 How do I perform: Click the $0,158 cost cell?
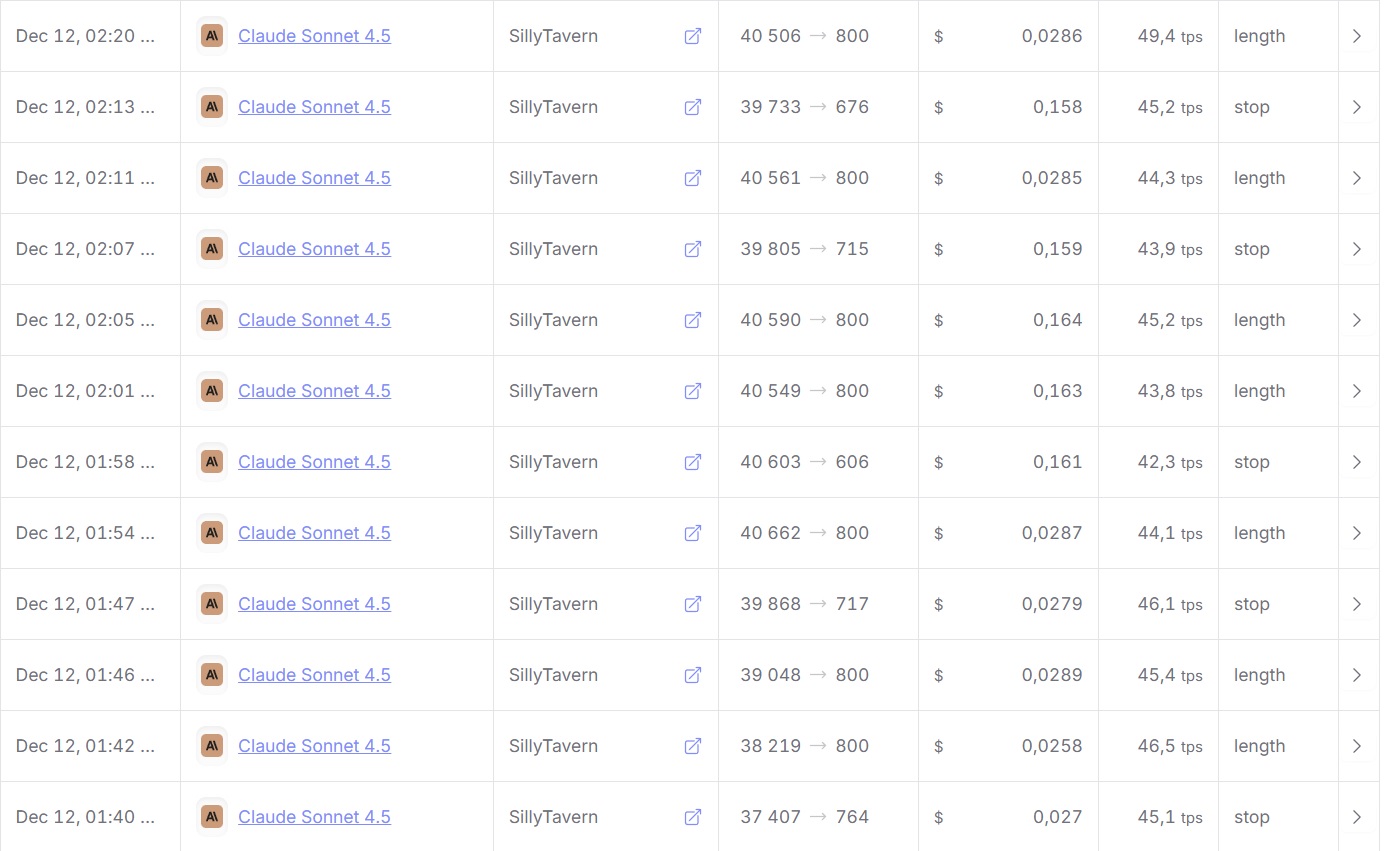(x=1057, y=107)
